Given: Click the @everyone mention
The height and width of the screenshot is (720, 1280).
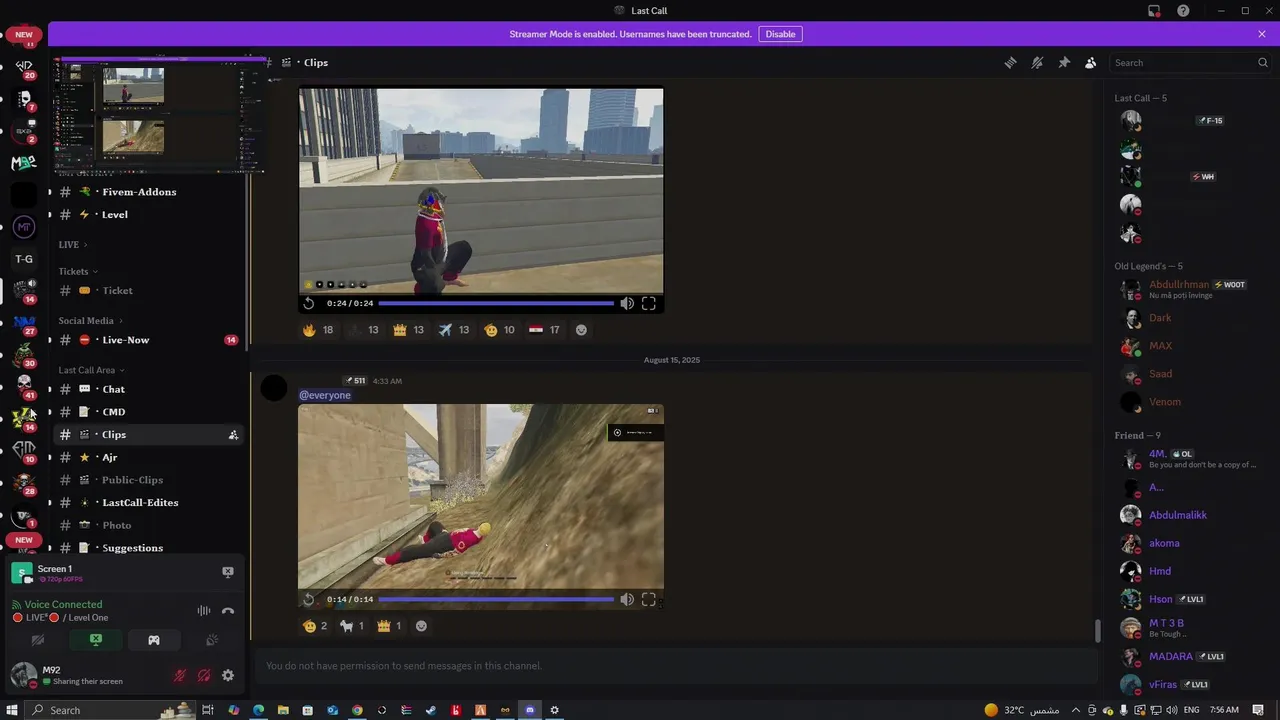Looking at the screenshot, I should [325, 395].
